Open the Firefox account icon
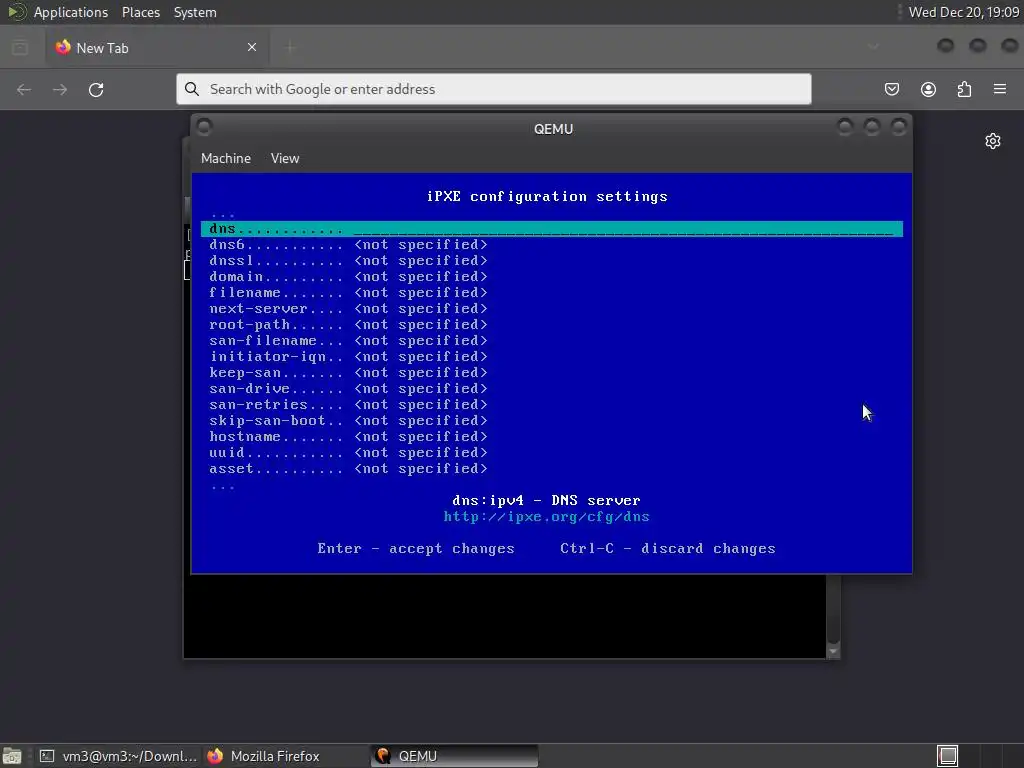Image resolution: width=1024 pixels, height=768 pixels. [x=928, y=89]
